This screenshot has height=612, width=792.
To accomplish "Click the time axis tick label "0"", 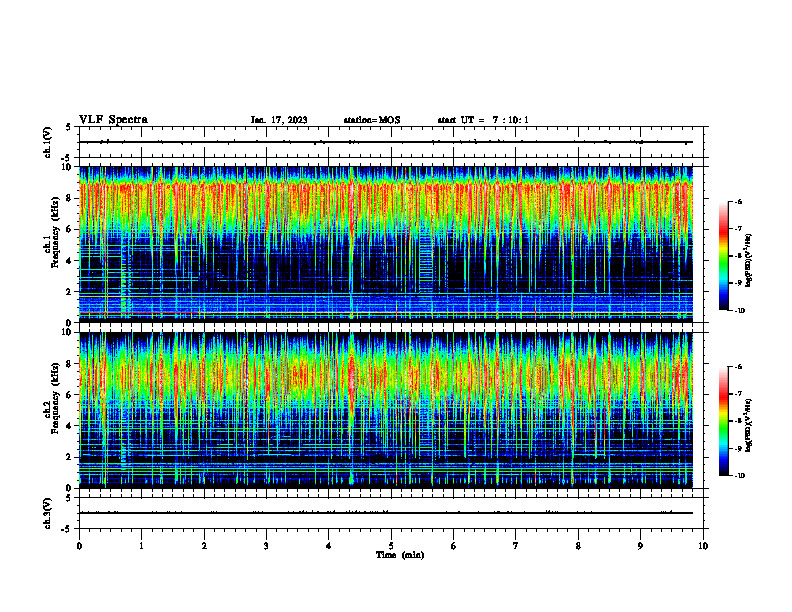I will (x=79, y=546).
